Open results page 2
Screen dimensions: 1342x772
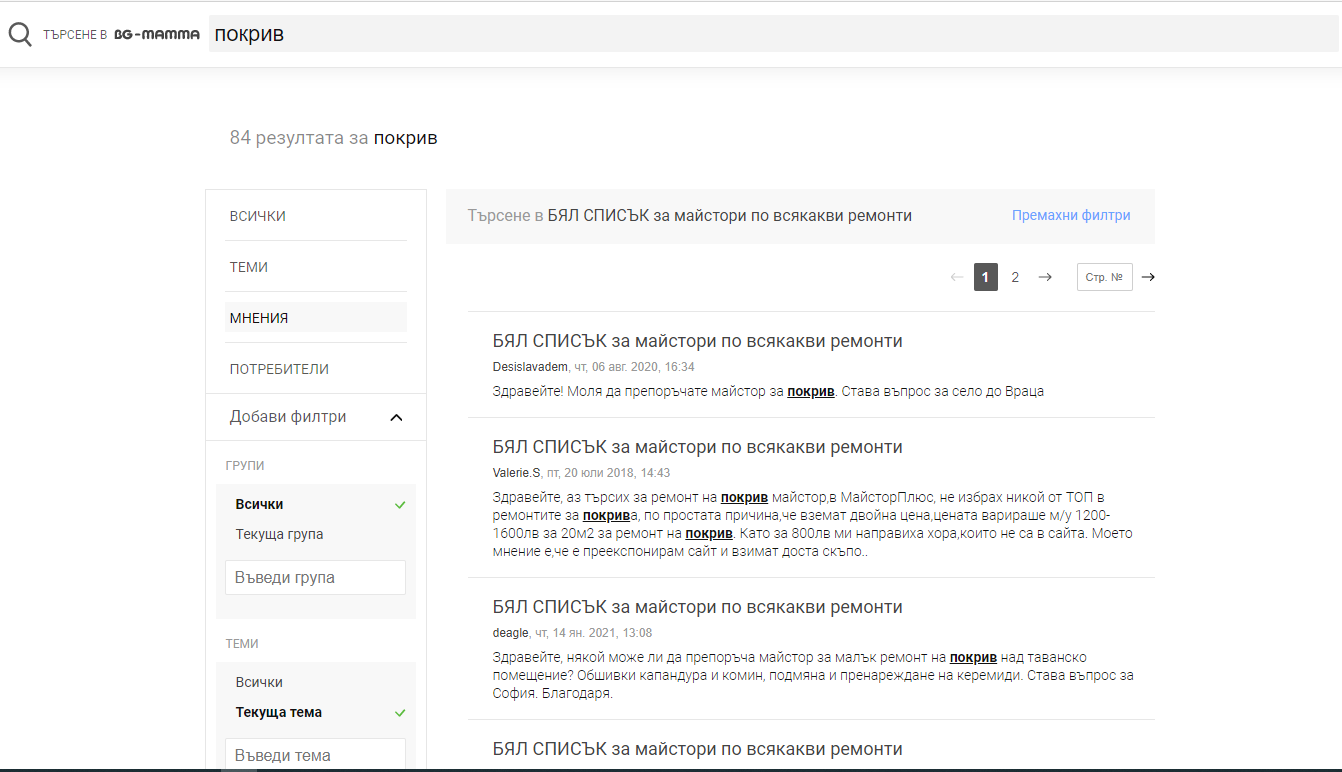point(1015,277)
